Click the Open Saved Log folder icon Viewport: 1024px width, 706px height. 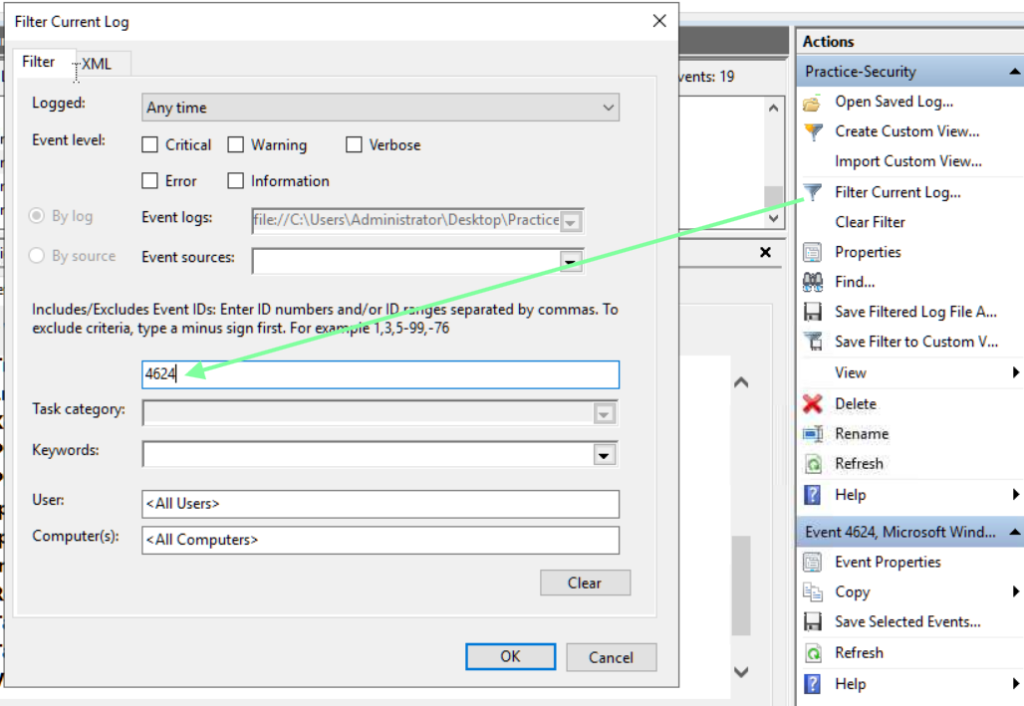tap(813, 102)
